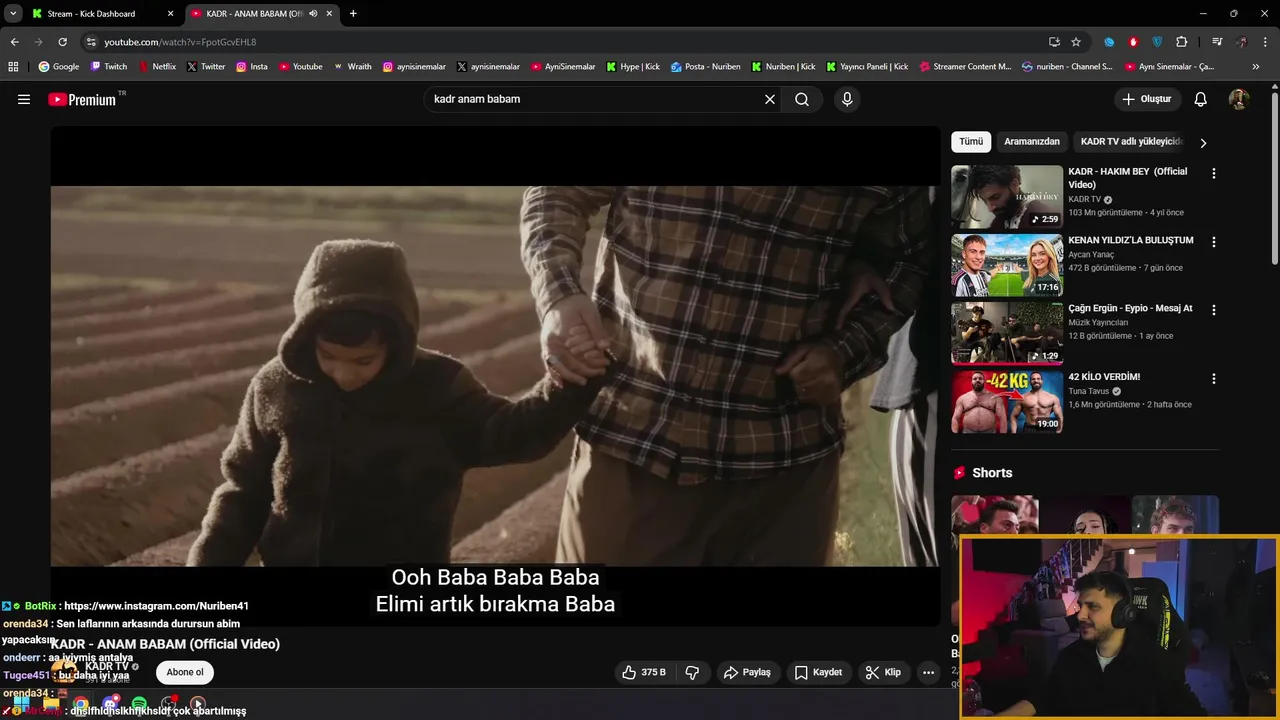Open a new browser tab
Image resolution: width=1280 pixels, height=720 pixels.
click(353, 14)
